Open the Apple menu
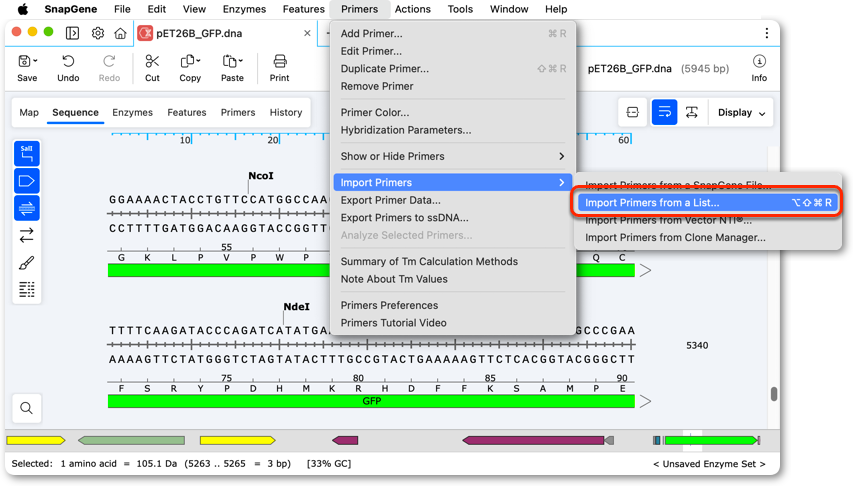 (x=23, y=9)
